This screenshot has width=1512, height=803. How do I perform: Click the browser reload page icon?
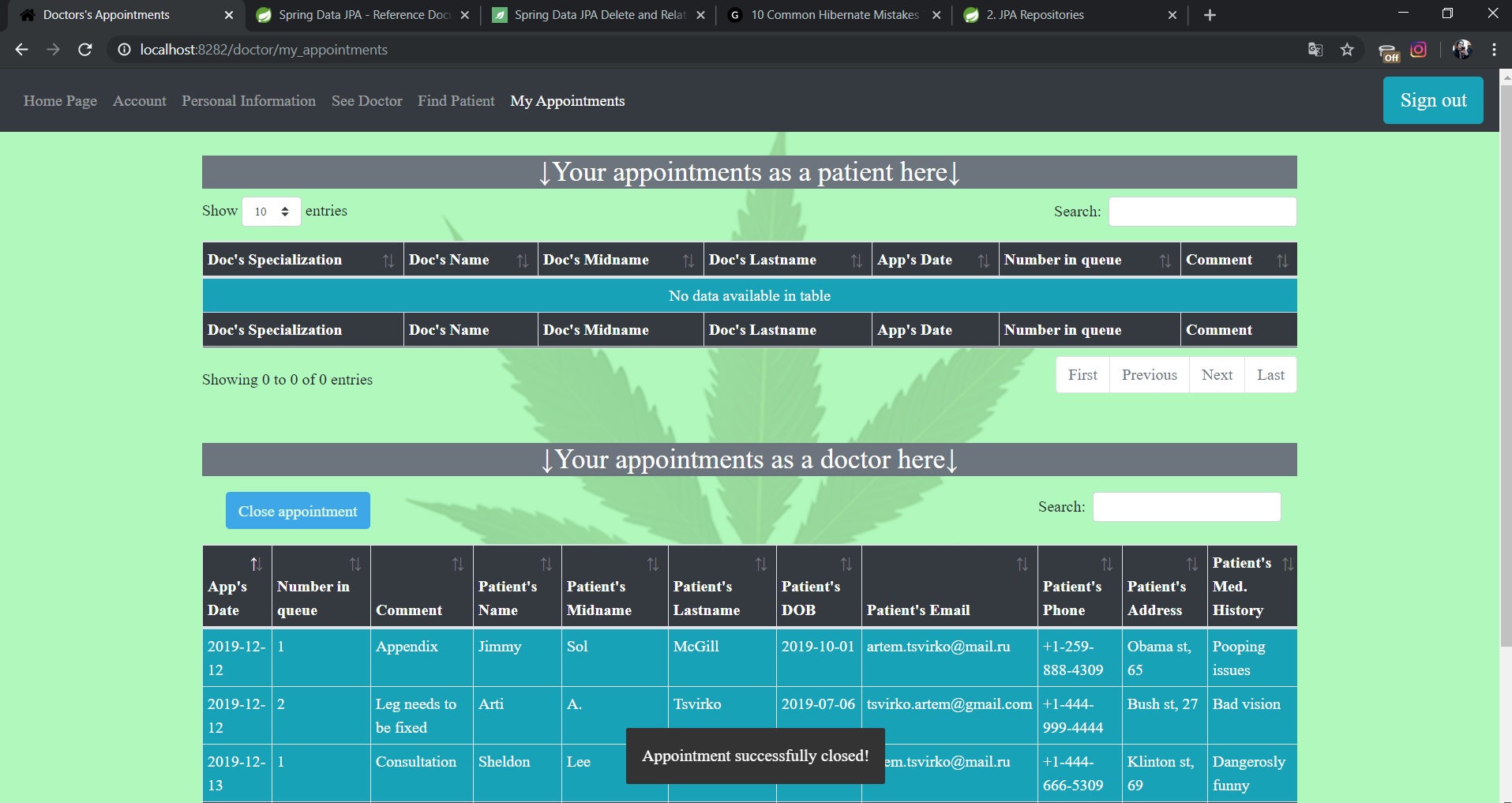tap(85, 50)
